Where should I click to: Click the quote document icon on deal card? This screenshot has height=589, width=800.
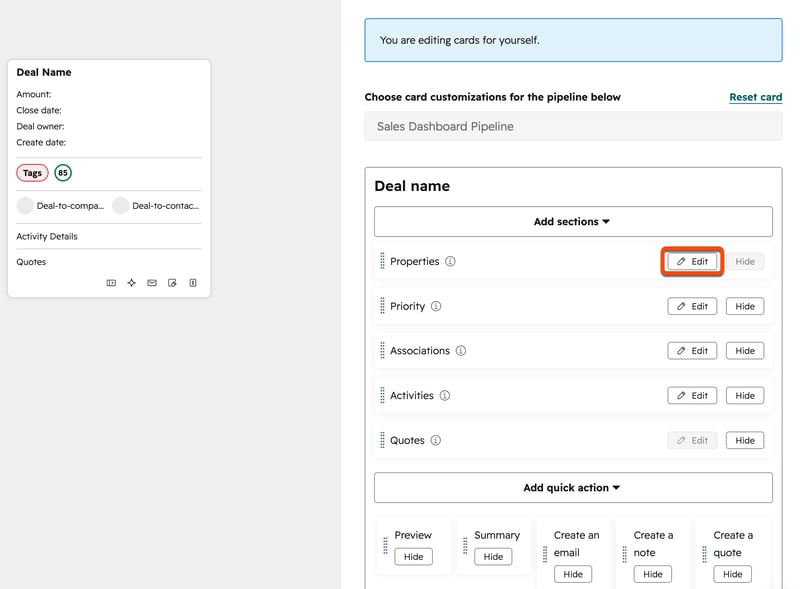[193, 283]
